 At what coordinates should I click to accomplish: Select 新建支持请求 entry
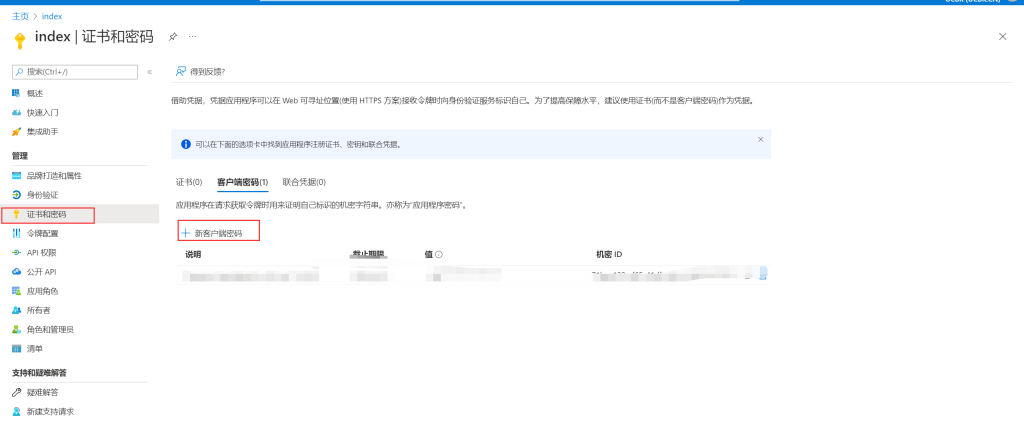click(50, 412)
